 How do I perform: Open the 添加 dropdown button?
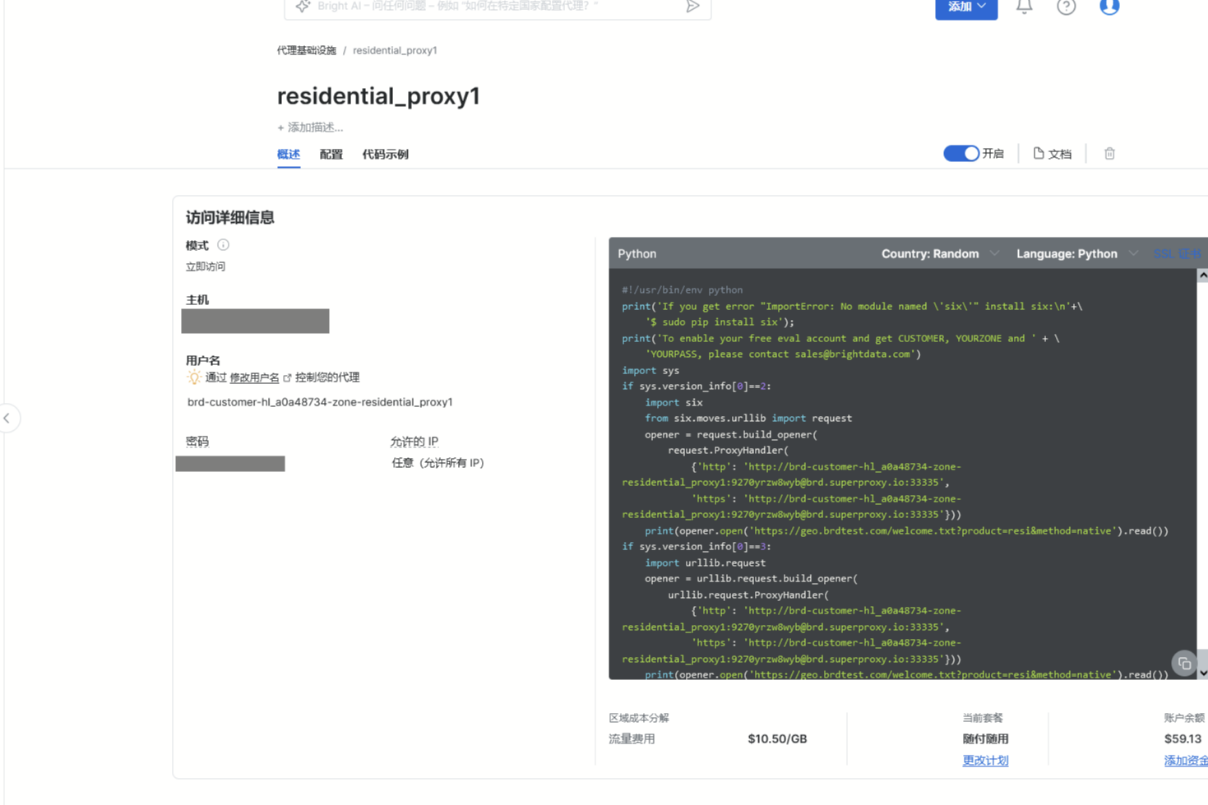[966, 7]
